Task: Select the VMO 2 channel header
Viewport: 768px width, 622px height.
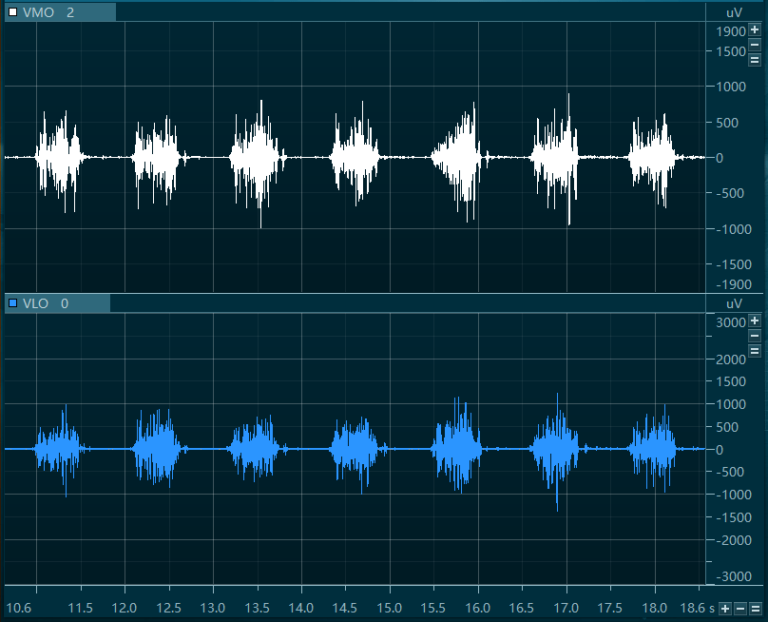Action: click(x=60, y=12)
